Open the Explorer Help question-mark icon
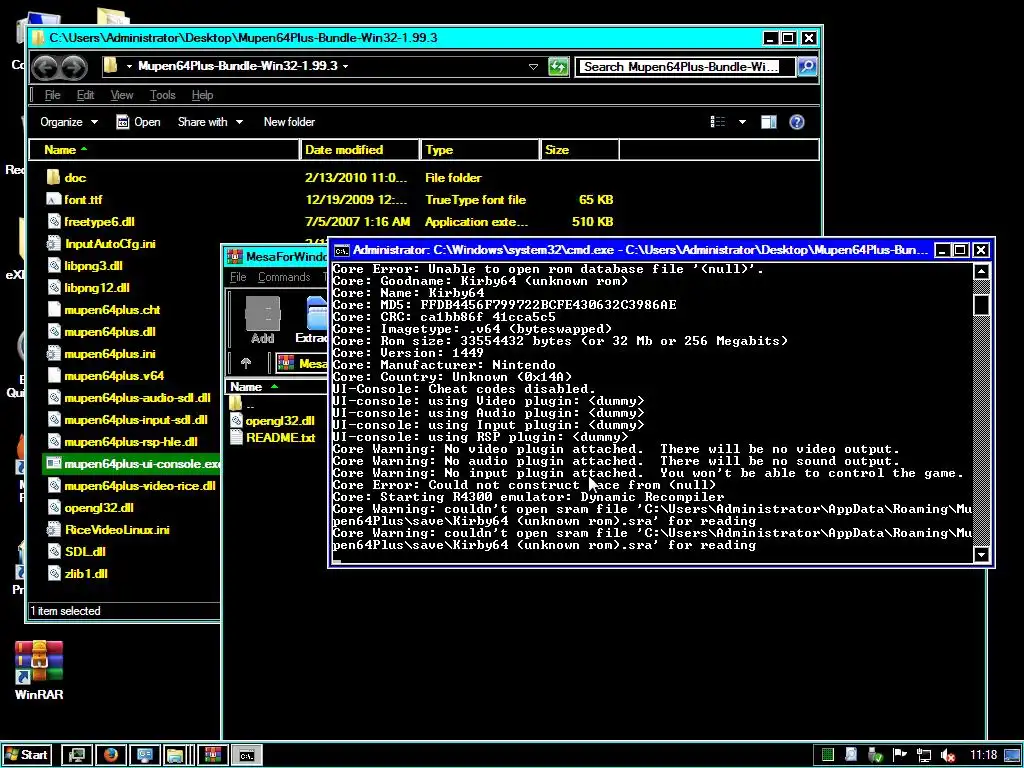The image size is (1024, 768). tap(797, 122)
